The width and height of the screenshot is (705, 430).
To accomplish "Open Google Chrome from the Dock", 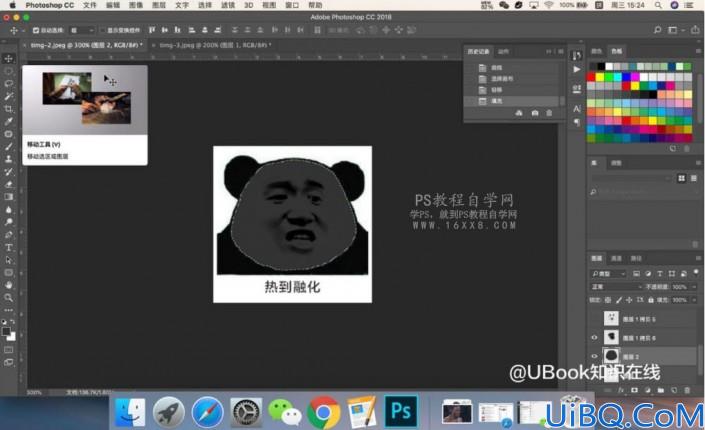I will 323,412.
